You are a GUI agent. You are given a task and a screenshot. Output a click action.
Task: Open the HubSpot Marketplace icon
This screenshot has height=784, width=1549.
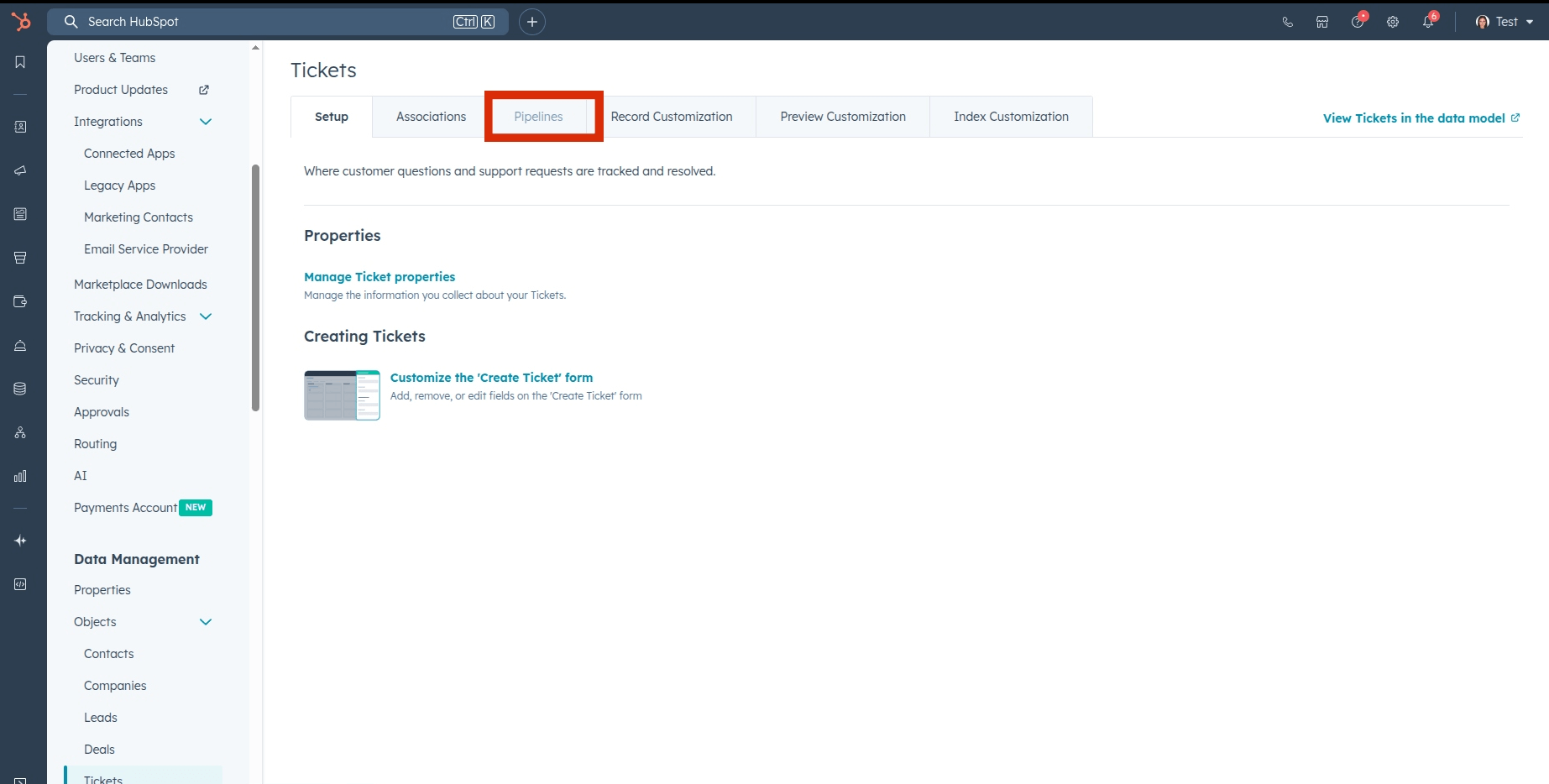(x=1321, y=22)
